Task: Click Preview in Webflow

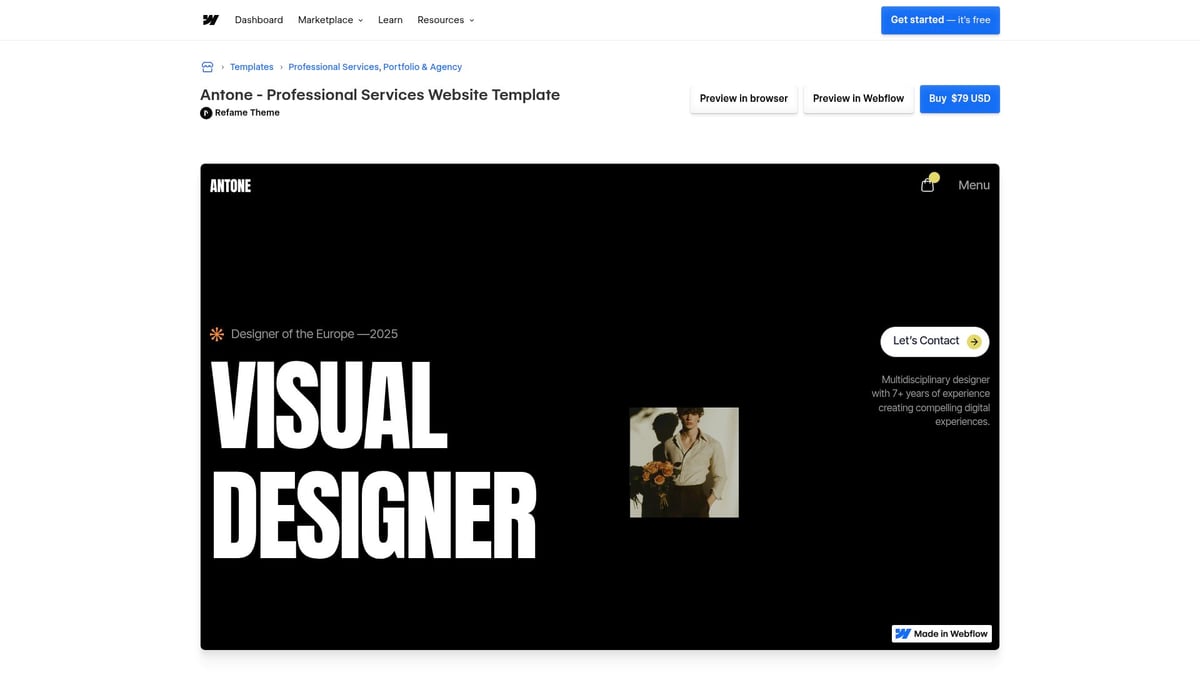Action: 858,98
